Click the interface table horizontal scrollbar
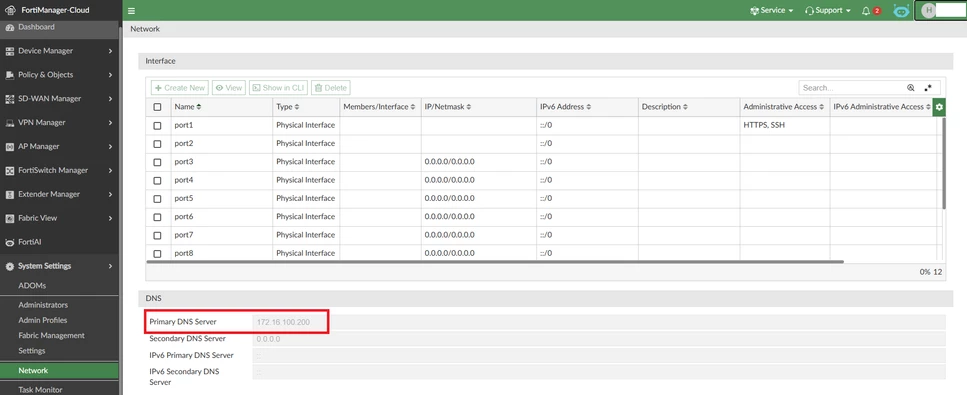Screen dimensions: 967x395 495,262
